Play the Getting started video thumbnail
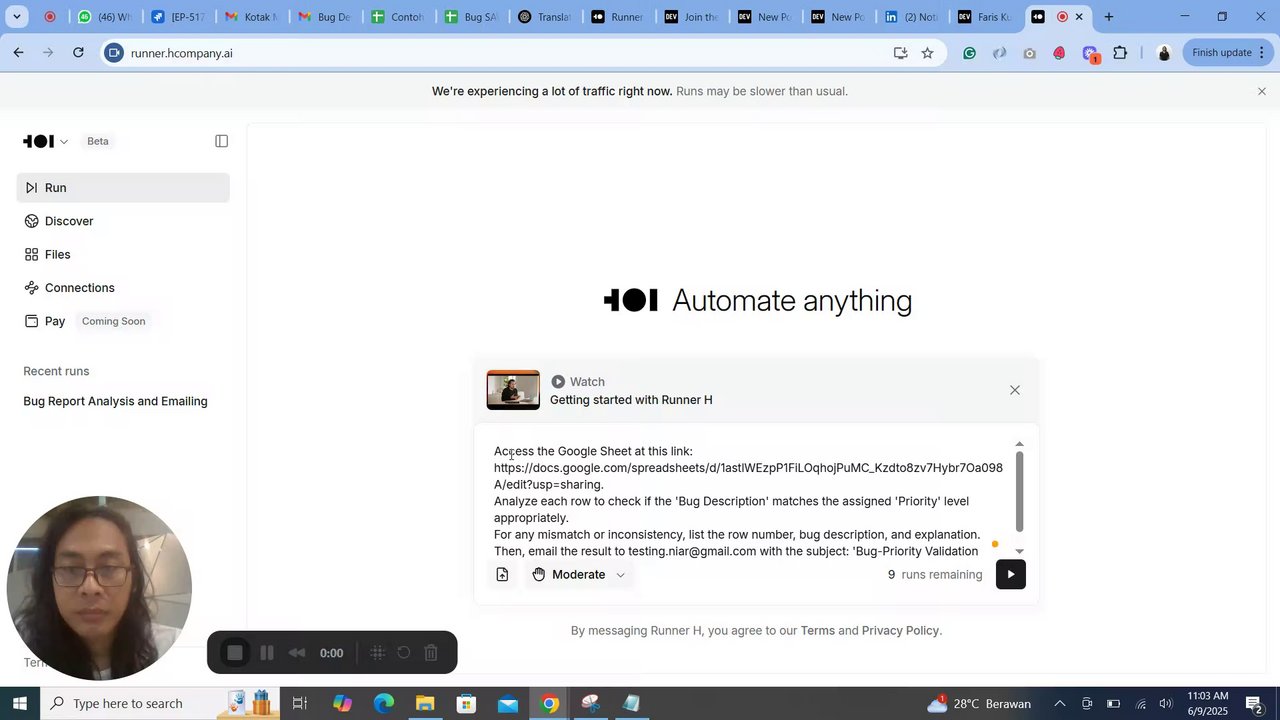Screen dimensions: 1280x720 (x=513, y=390)
